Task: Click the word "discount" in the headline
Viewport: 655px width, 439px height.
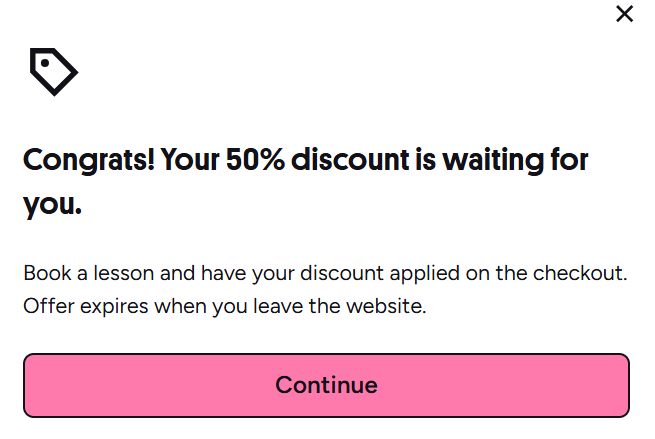Action: coord(350,160)
